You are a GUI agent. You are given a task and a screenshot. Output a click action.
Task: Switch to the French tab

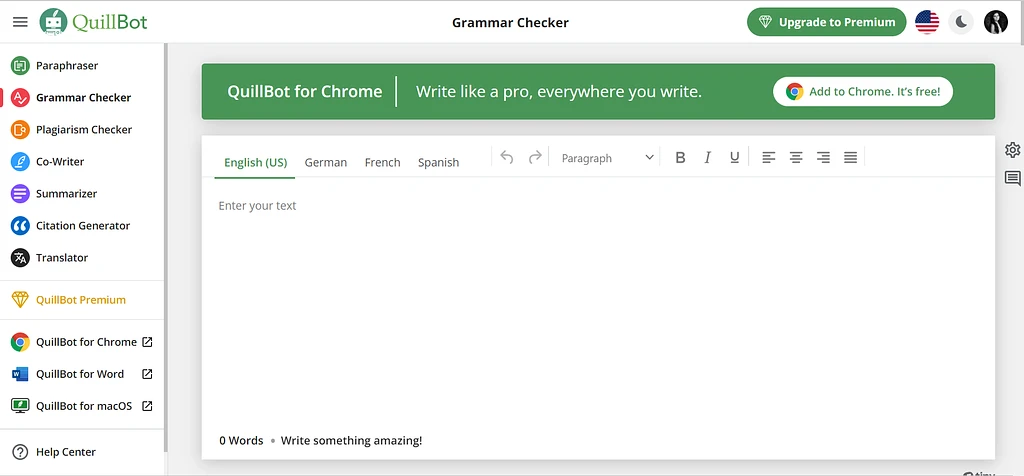(382, 163)
